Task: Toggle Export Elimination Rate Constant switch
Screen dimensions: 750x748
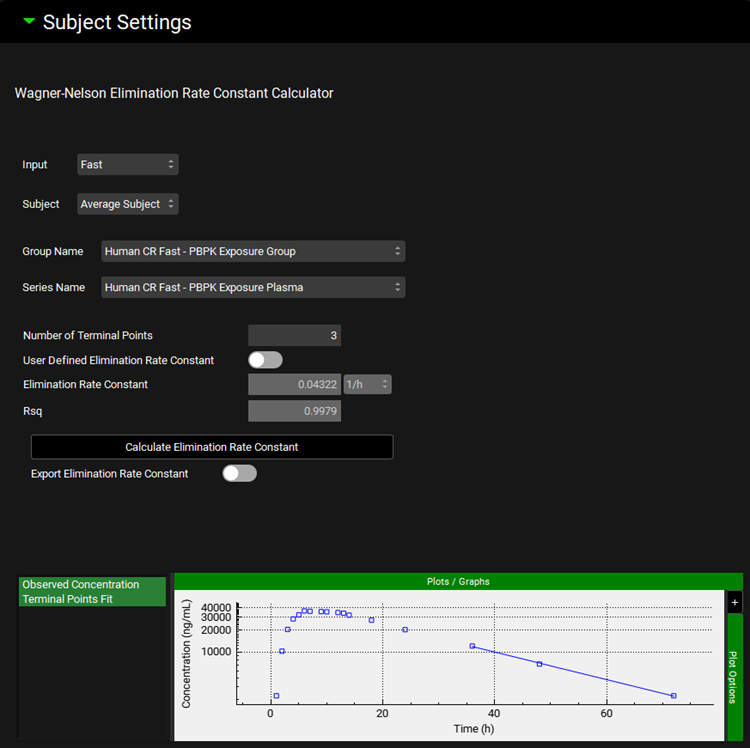Action: pyautogui.click(x=239, y=473)
